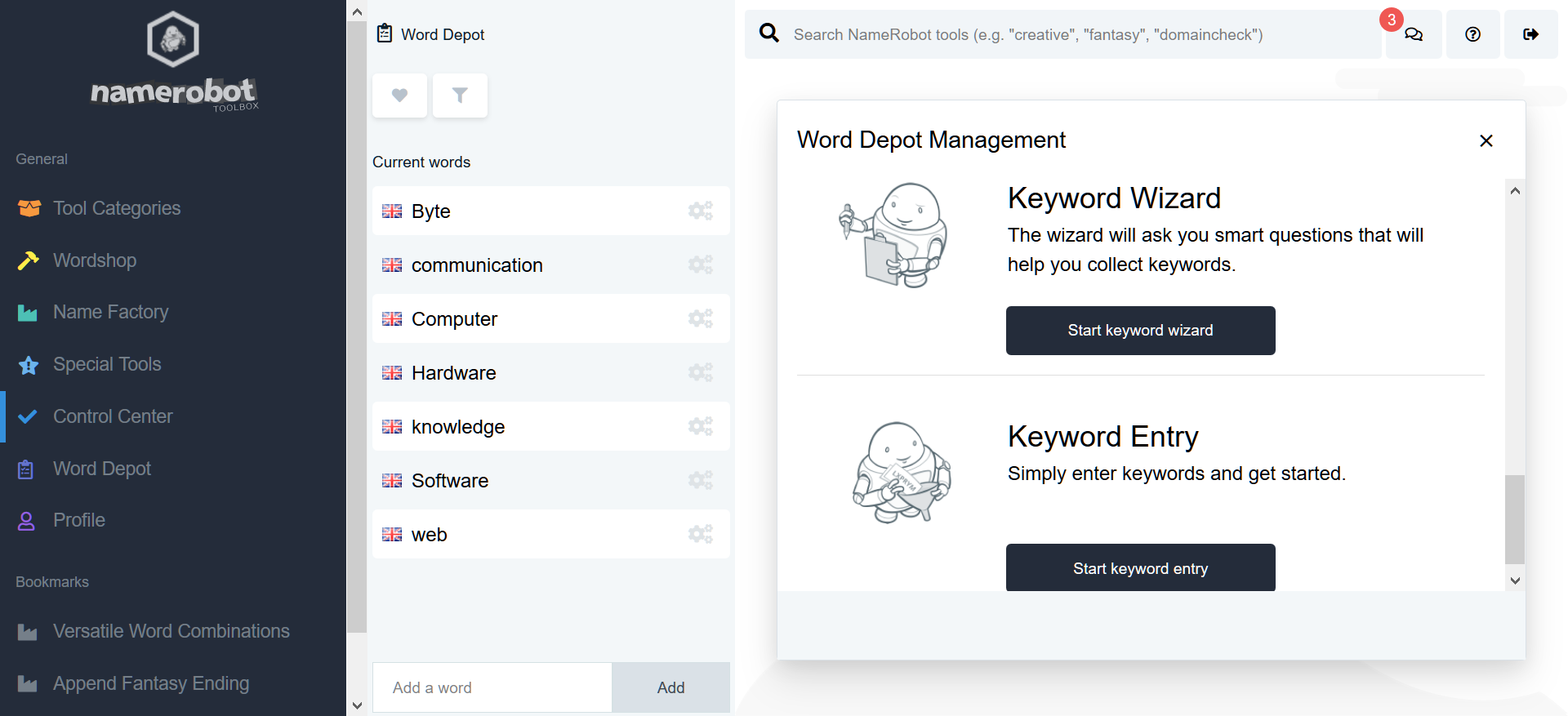
Task: Select the word Software
Action: click(450, 481)
